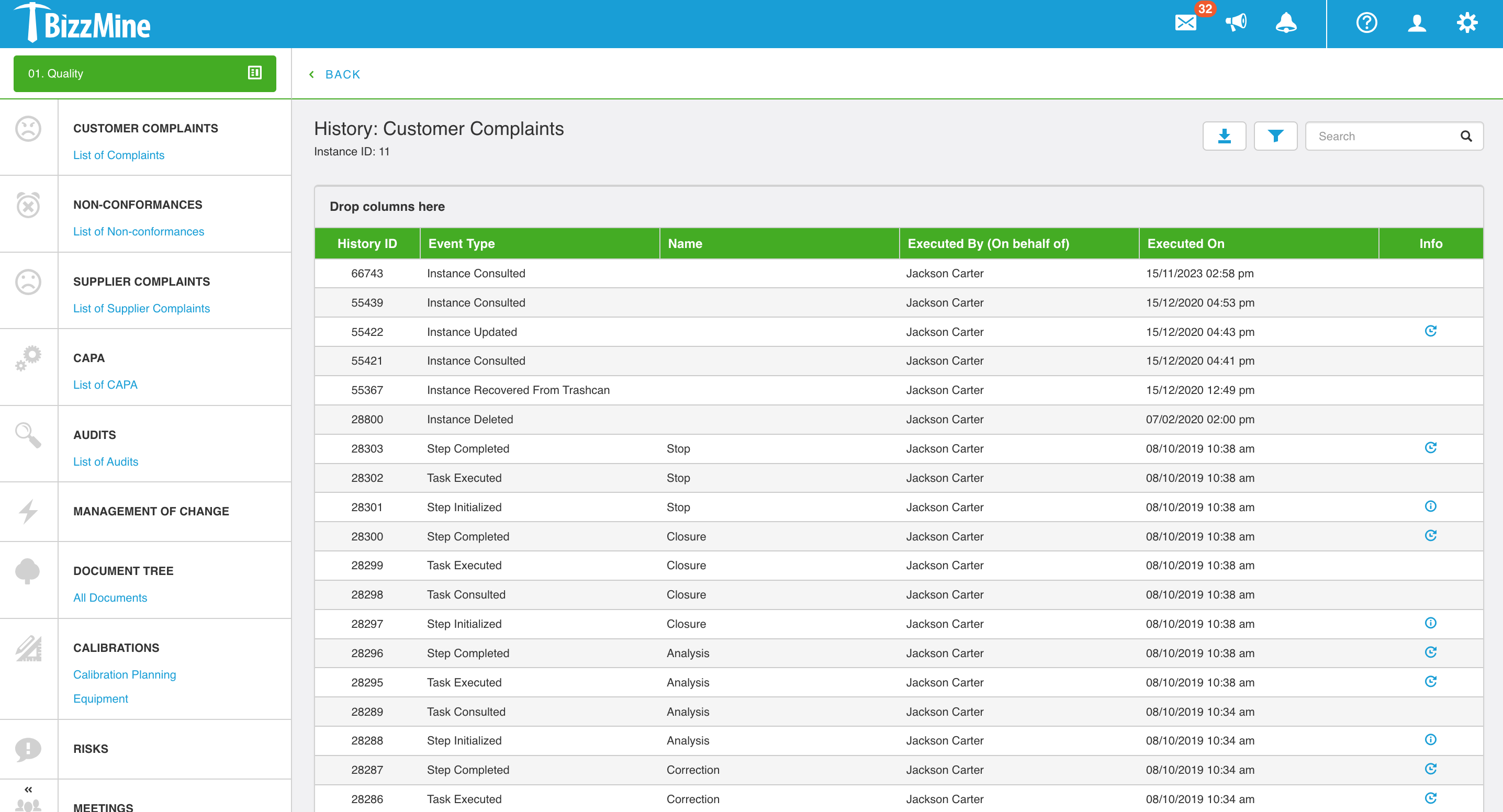This screenshot has width=1503, height=812.
Task: Click the download export icon
Action: pos(1224,136)
